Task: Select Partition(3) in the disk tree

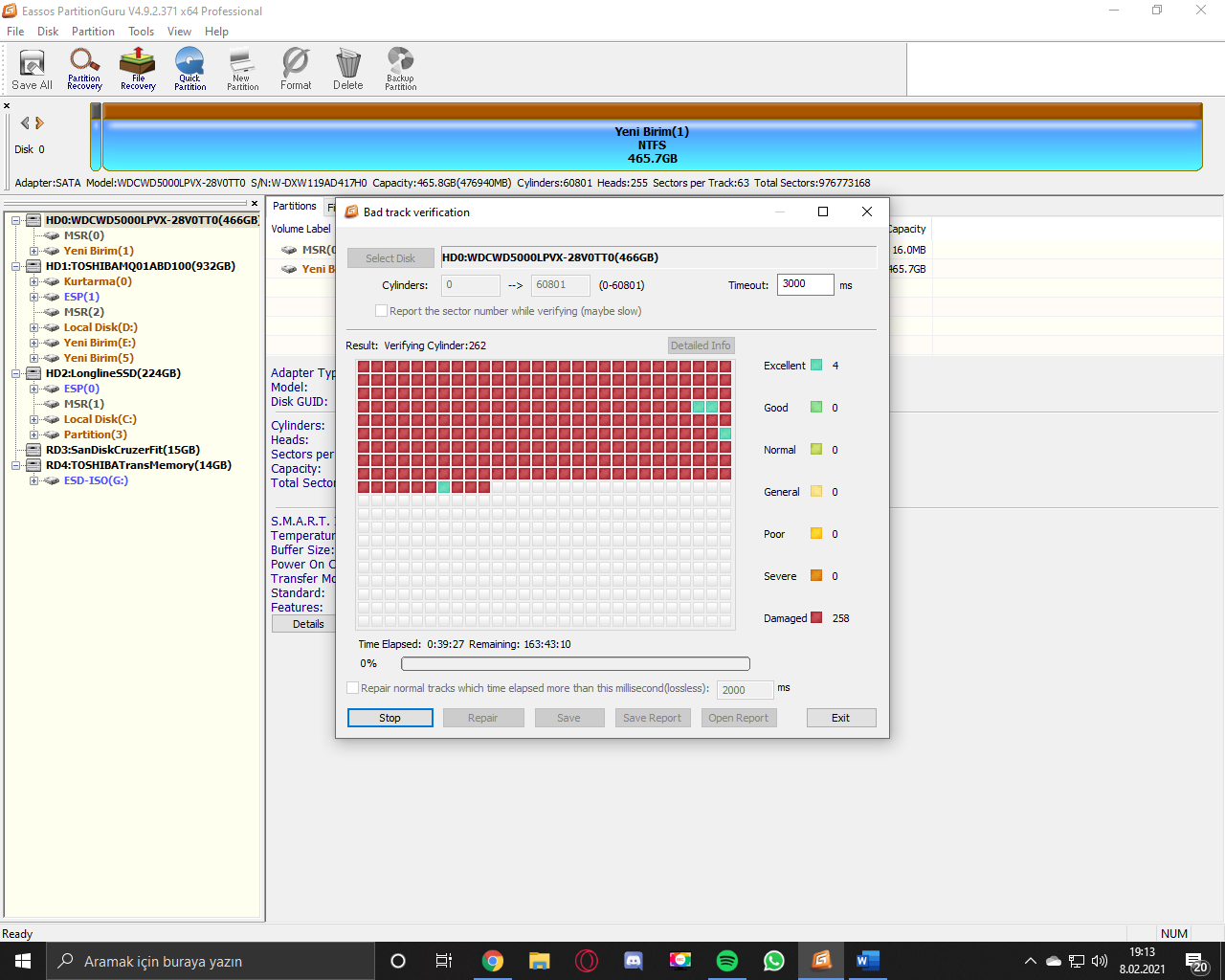Action: point(96,434)
